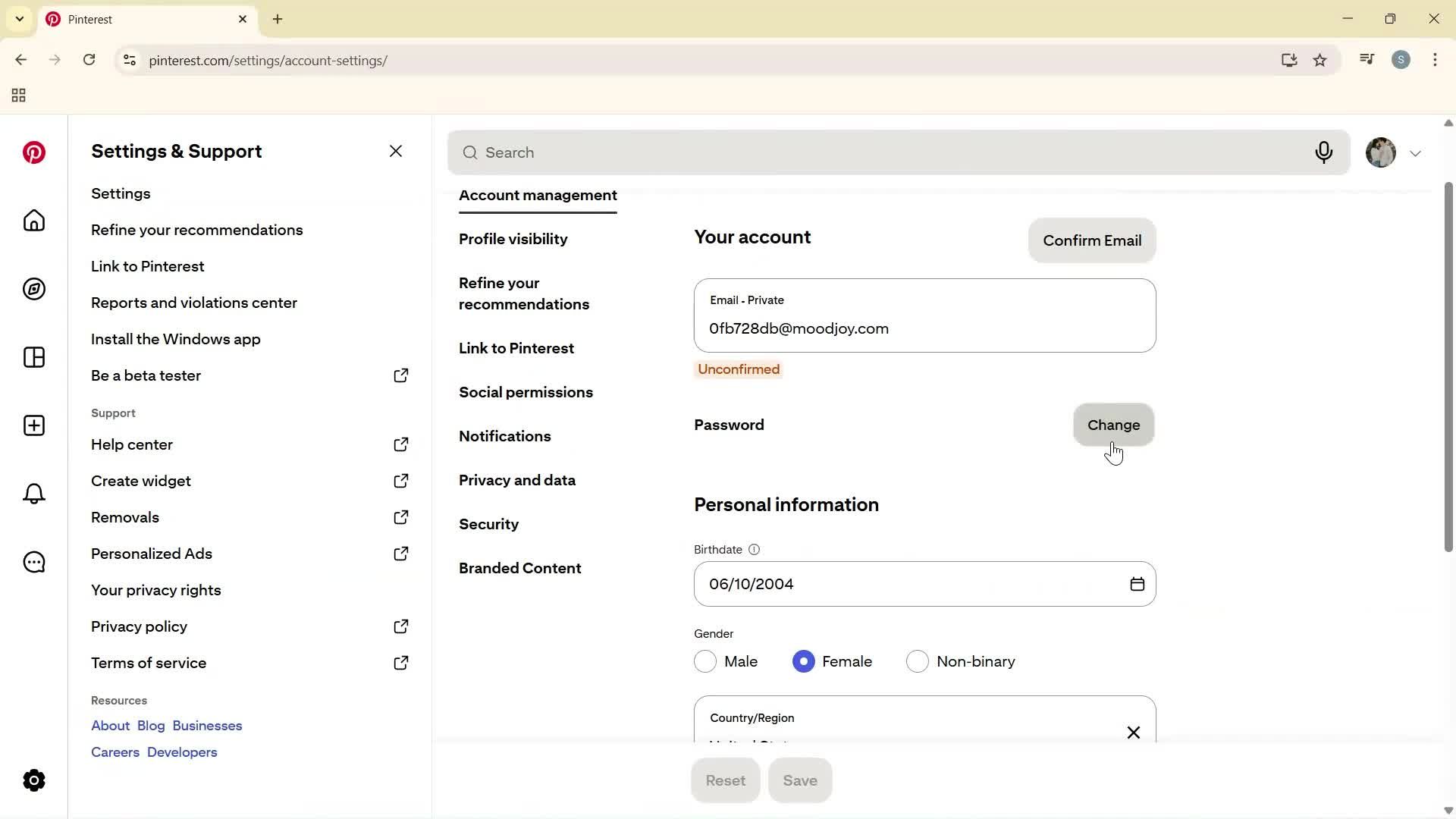1456x819 pixels.
Task: Open the boards organizer icon in sidebar
Action: click(33, 357)
